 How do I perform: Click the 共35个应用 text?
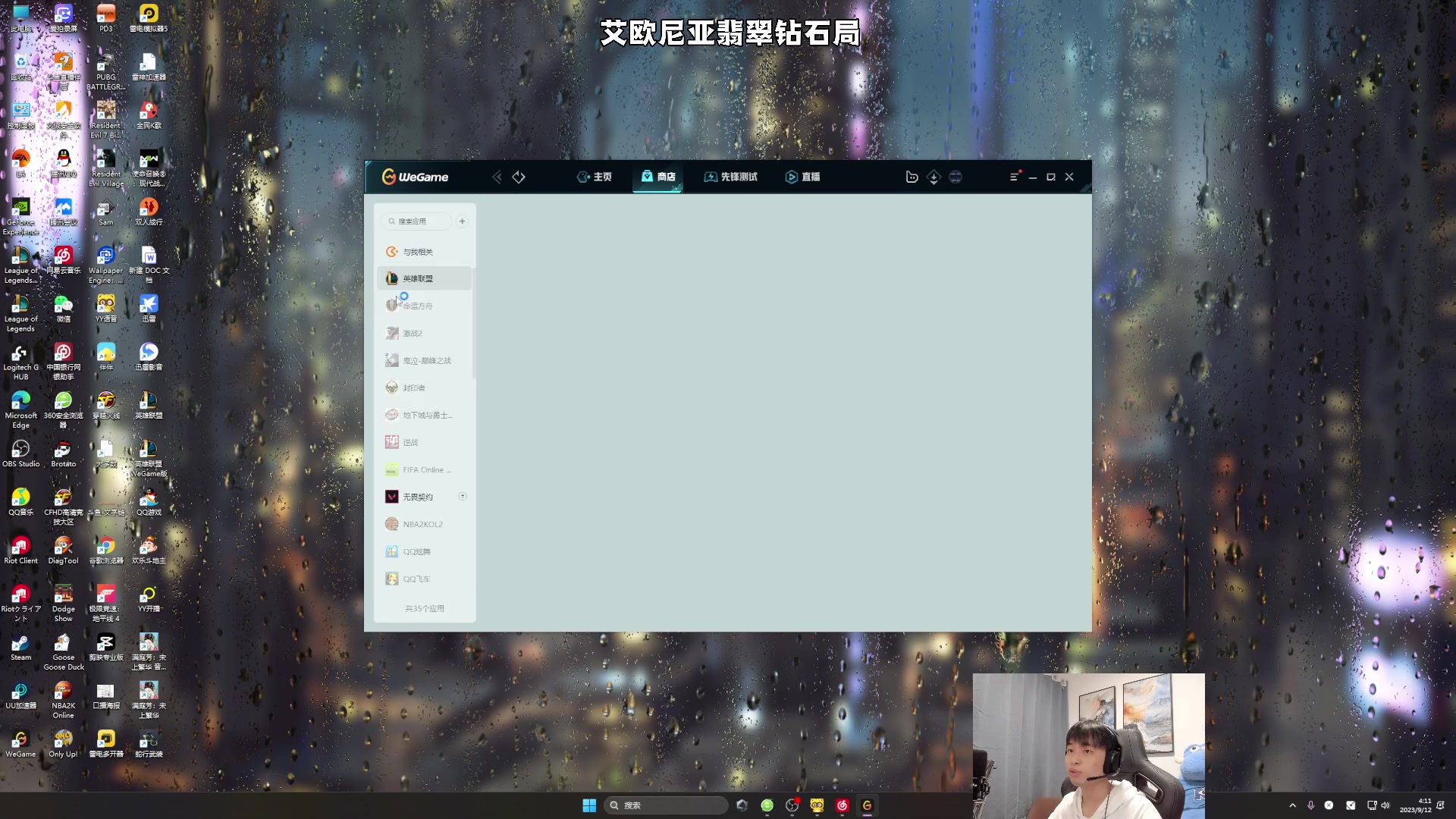(425, 608)
